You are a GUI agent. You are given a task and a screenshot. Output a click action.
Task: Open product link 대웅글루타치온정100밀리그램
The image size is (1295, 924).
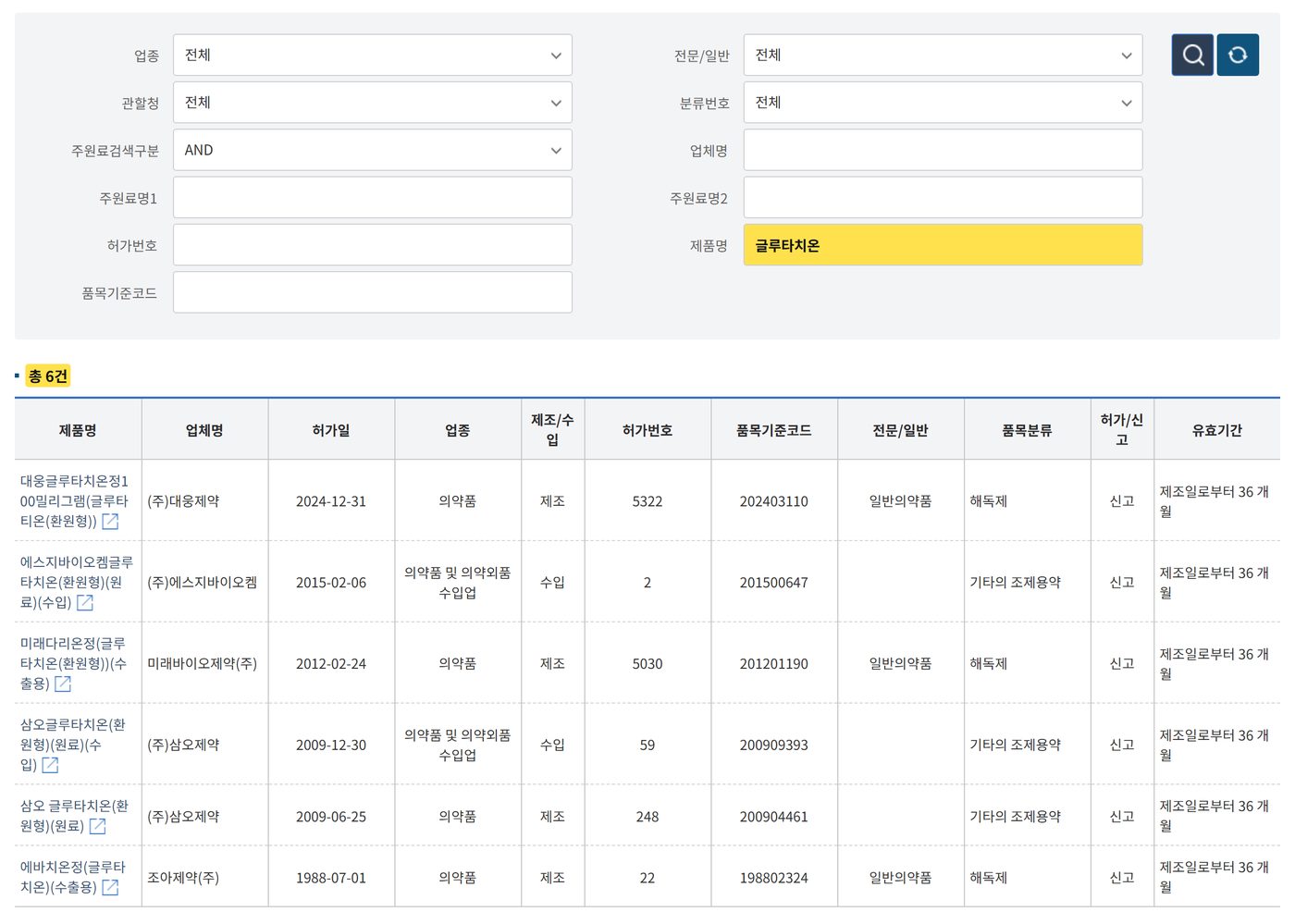pyautogui.click(x=74, y=501)
